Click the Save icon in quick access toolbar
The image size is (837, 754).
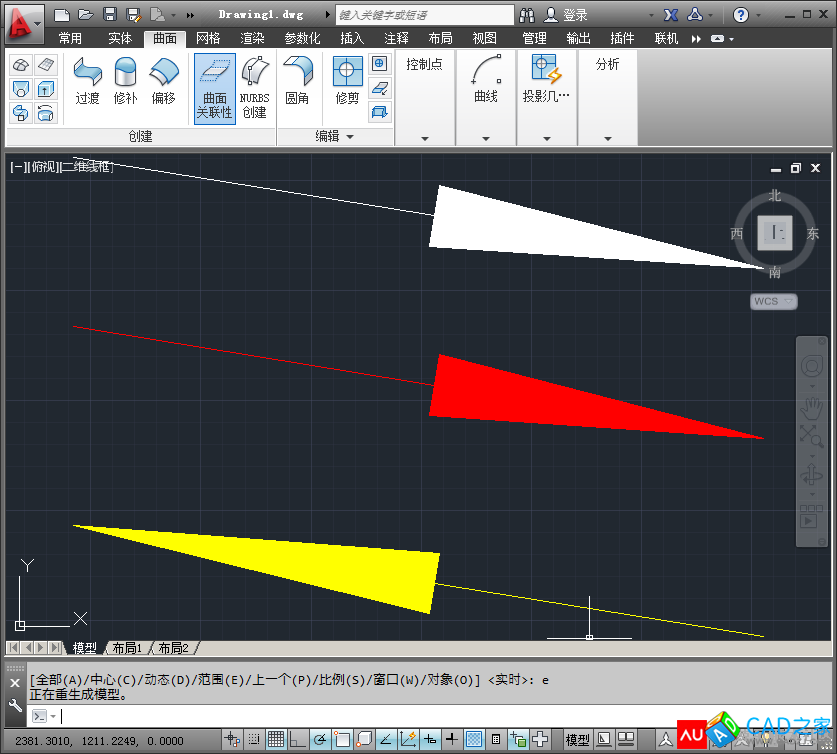pos(109,15)
